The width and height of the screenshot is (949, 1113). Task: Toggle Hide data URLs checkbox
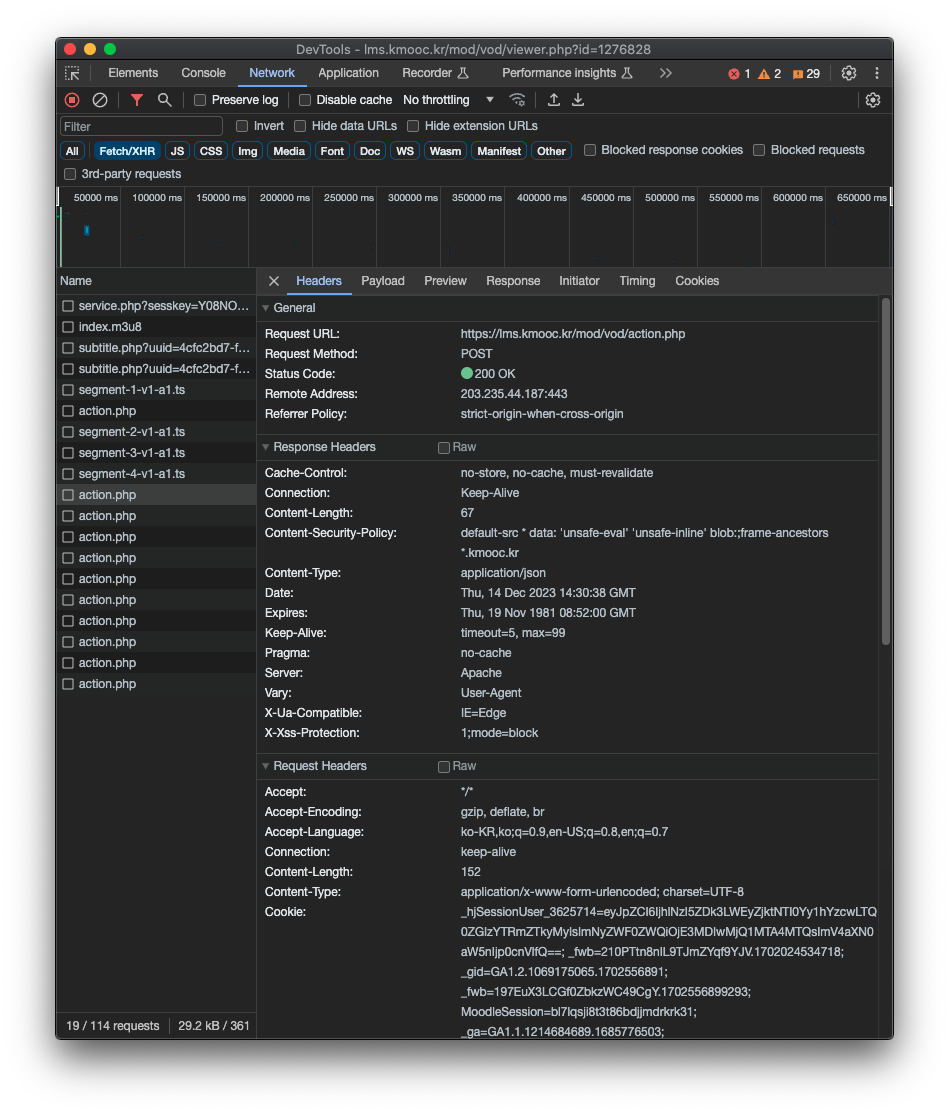[x=300, y=126]
